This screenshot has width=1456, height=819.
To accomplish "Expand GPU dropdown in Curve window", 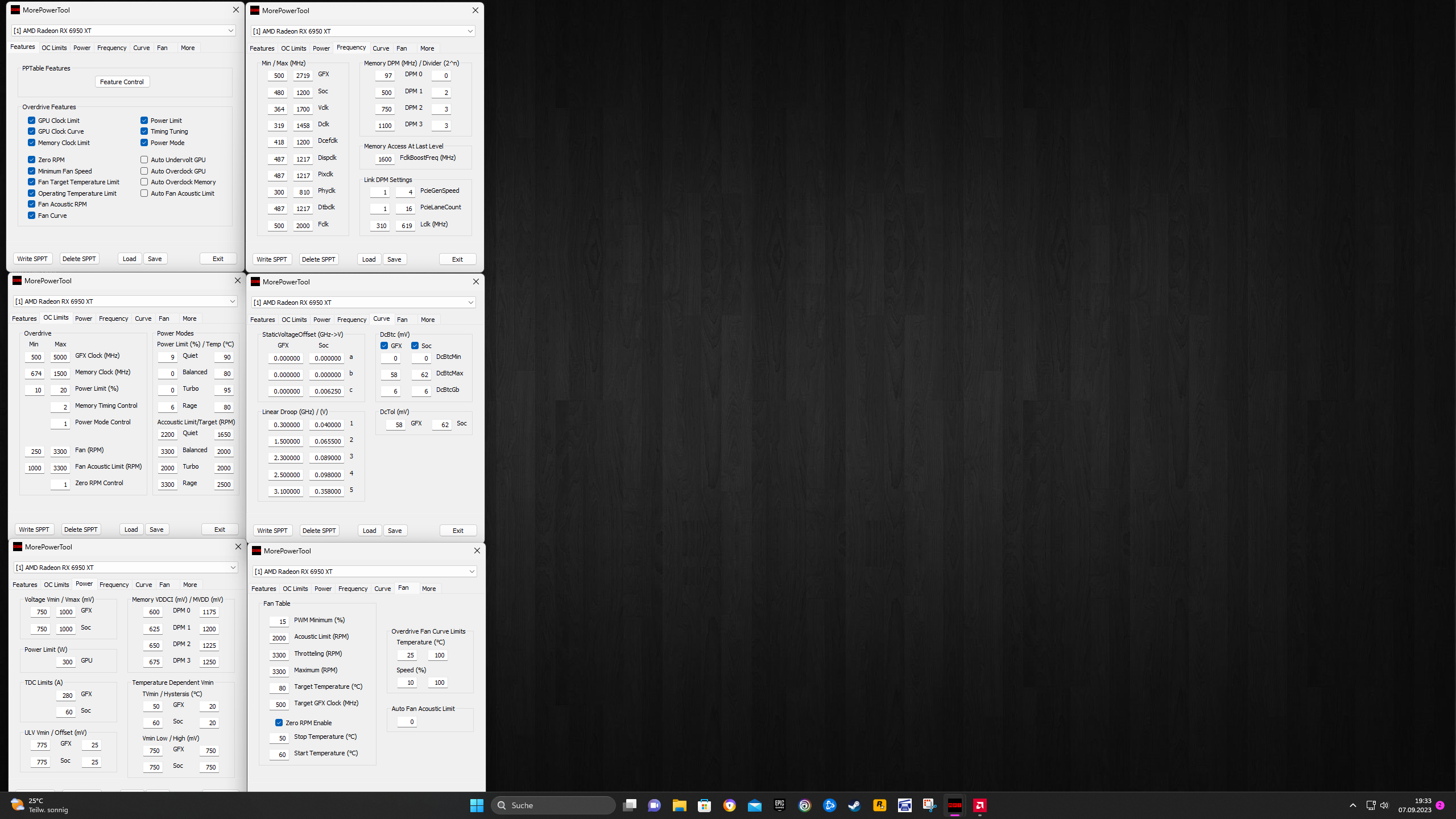I will point(470,303).
